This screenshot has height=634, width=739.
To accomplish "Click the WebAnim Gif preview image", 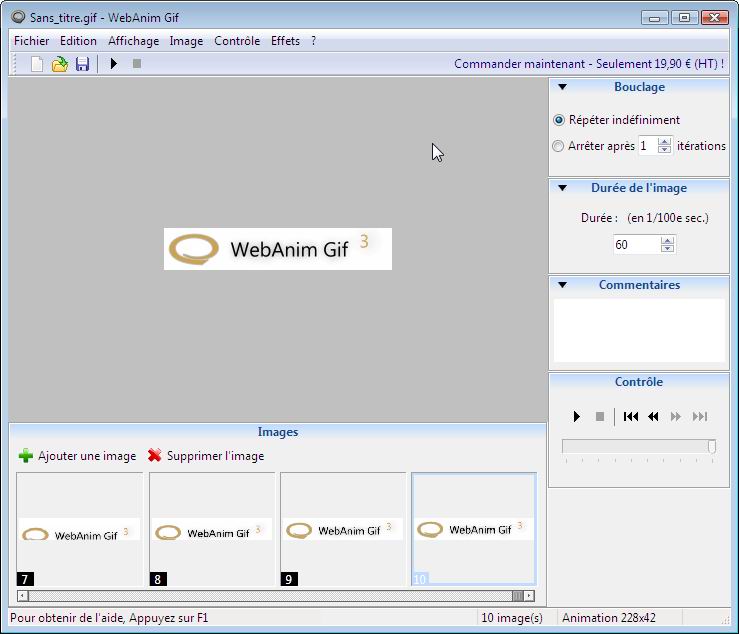I will point(278,249).
